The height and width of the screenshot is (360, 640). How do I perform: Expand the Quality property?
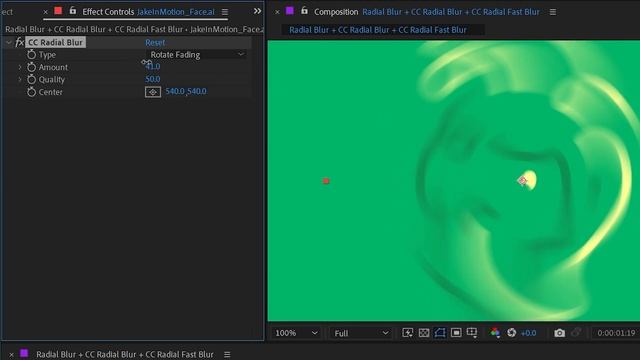pos(20,79)
